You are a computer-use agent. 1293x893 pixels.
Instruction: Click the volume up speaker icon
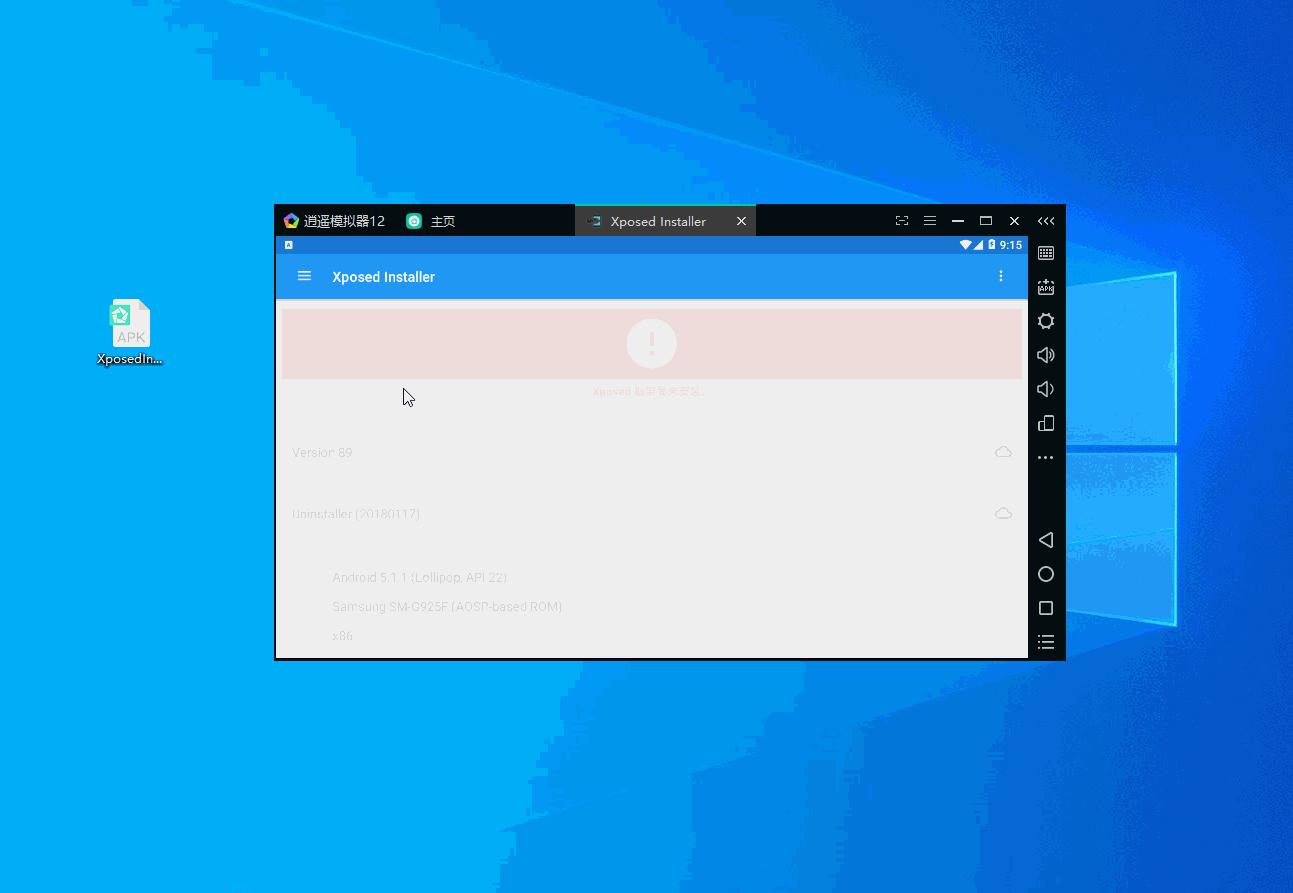click(1046, 355)
